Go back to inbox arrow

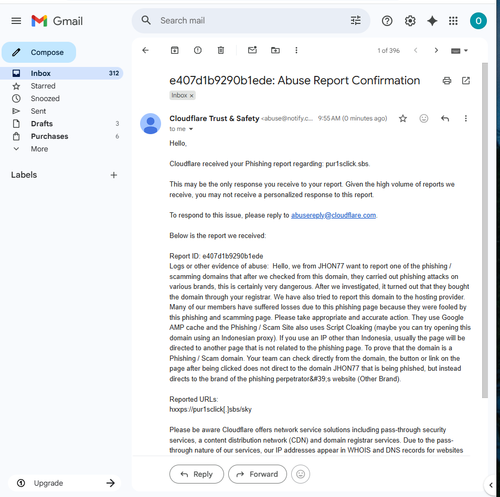tap(145, 50)
